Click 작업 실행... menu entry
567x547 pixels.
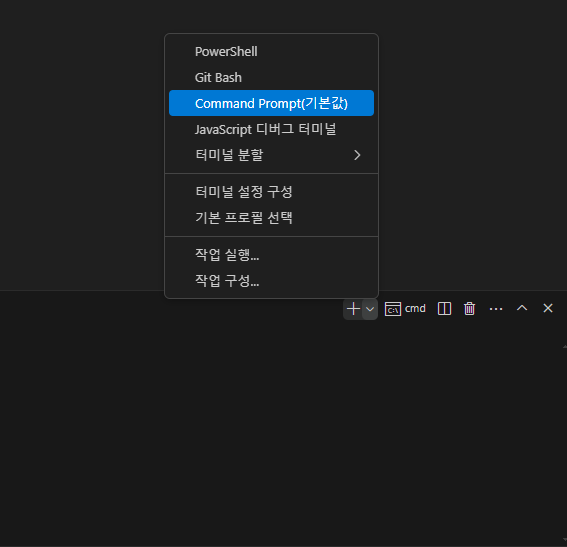[271, 255]
